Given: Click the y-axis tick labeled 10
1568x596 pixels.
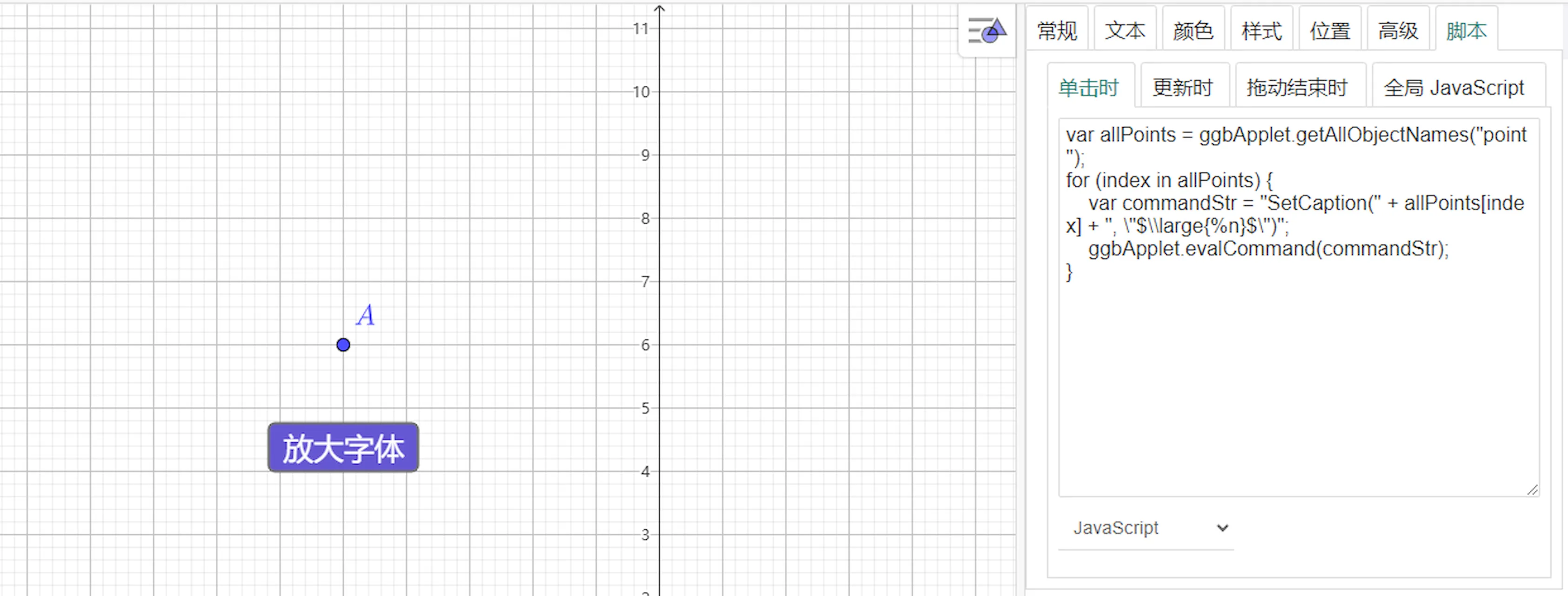Looking at the screenshot, I should tap(641, 92).
